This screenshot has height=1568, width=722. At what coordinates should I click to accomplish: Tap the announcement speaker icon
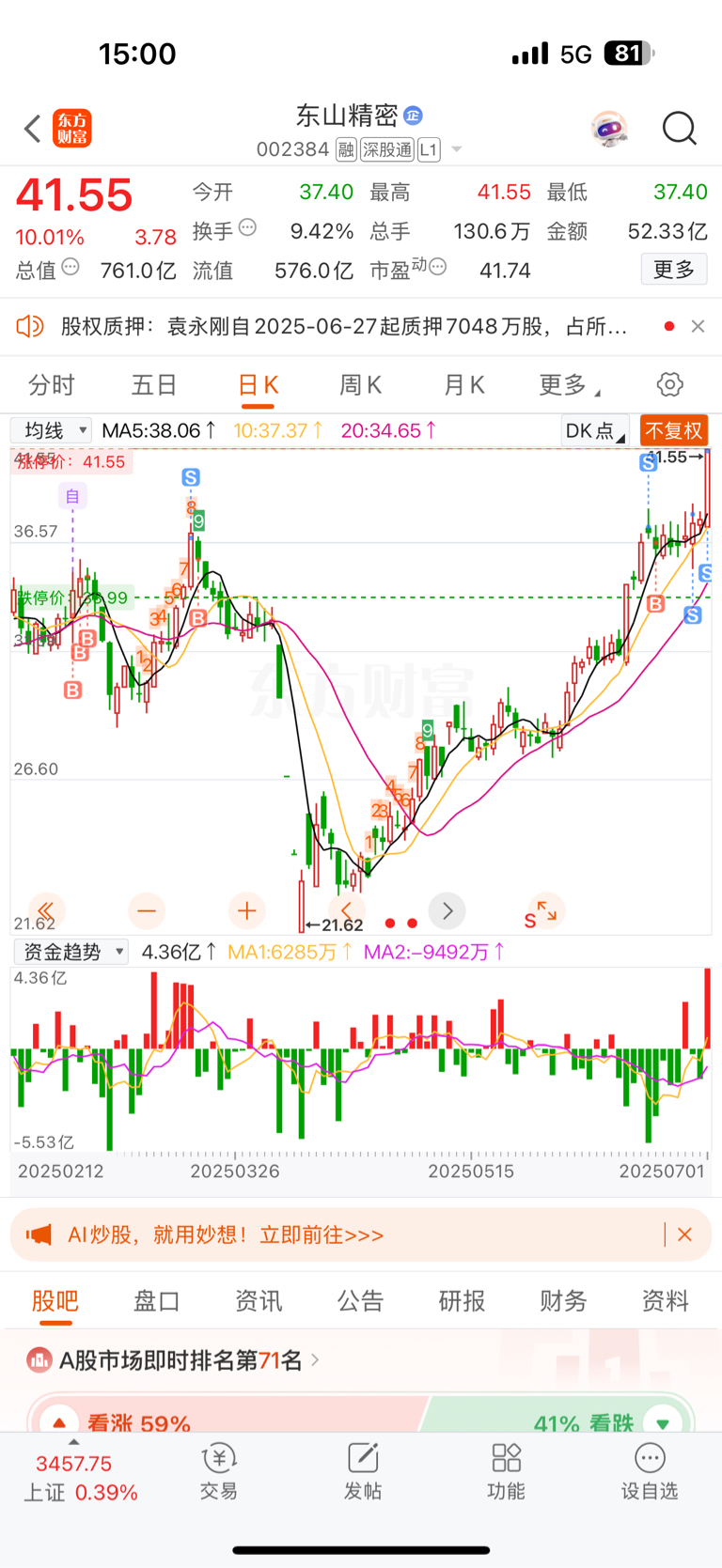(x=30, y=326)
